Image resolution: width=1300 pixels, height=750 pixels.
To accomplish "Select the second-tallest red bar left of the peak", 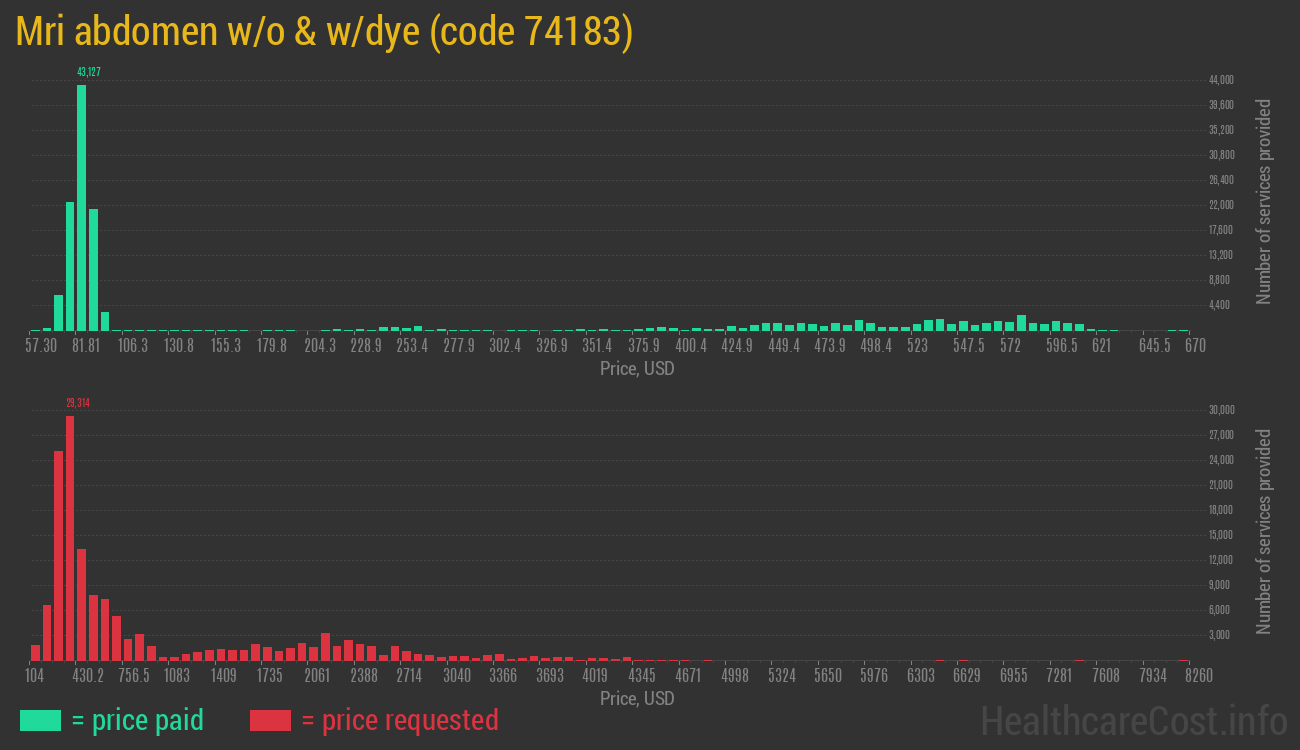I will point(59,555).
